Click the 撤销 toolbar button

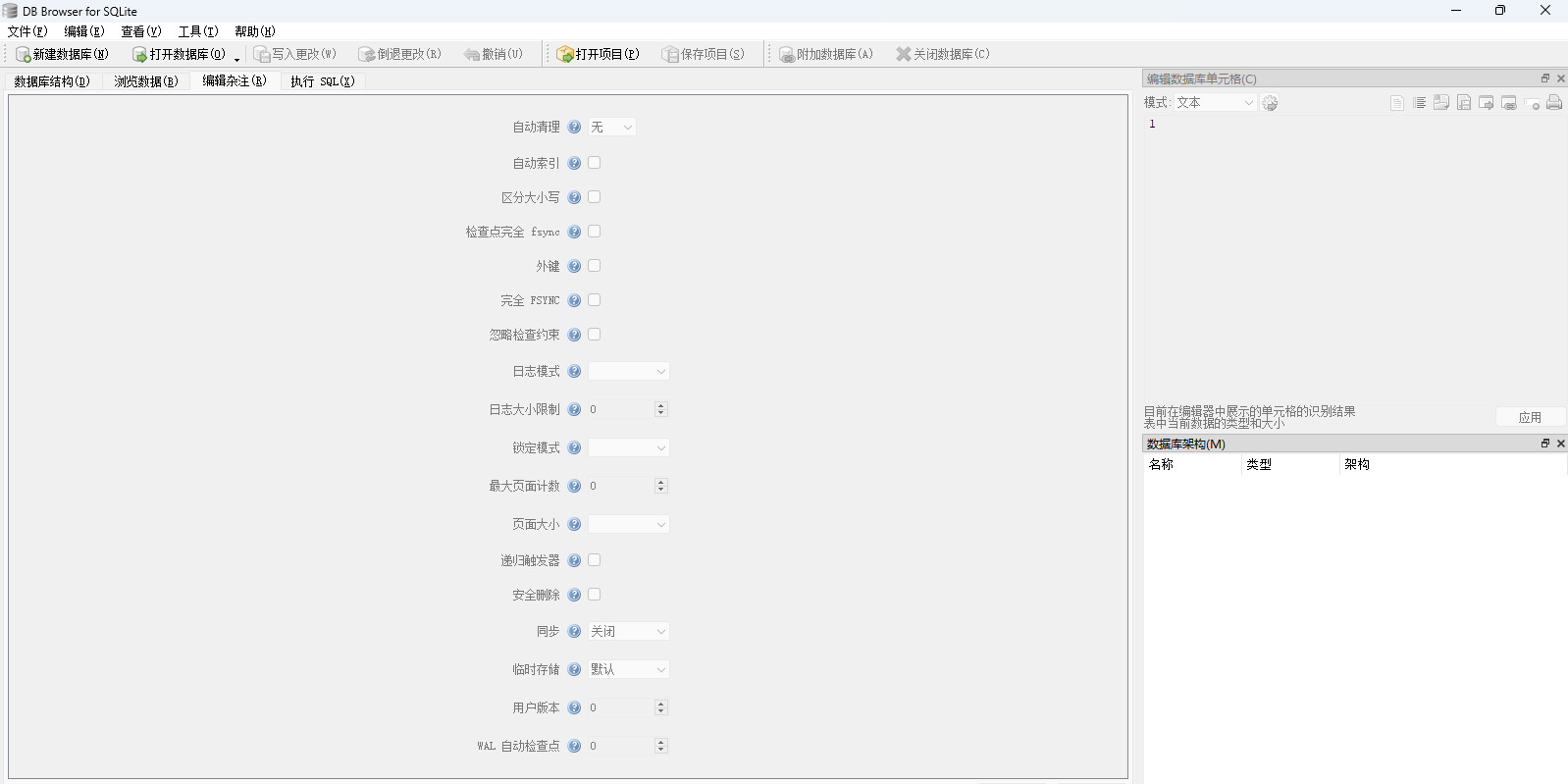pos(494,54)
